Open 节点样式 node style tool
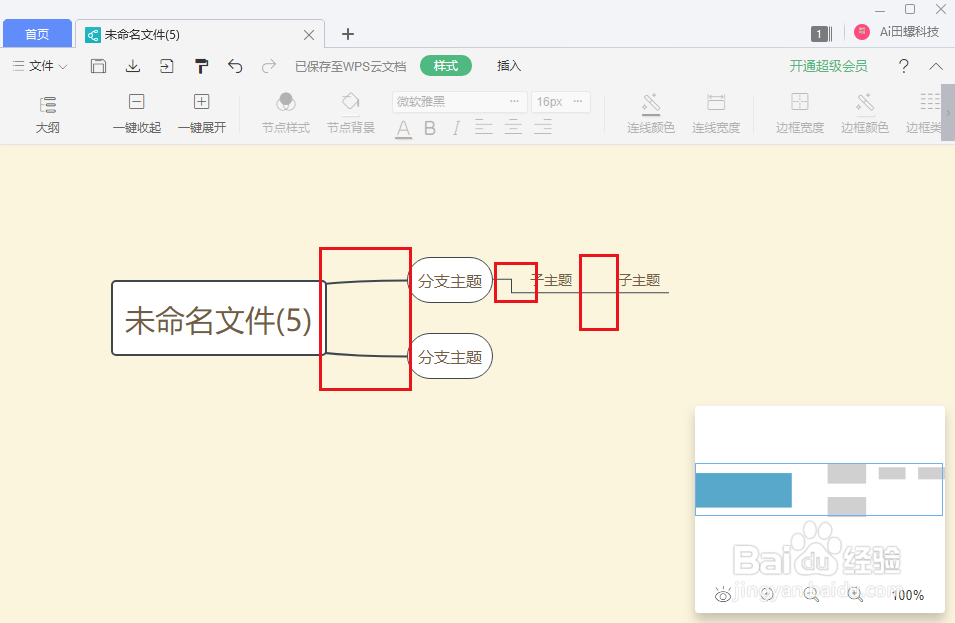 (x=284, y=112)
